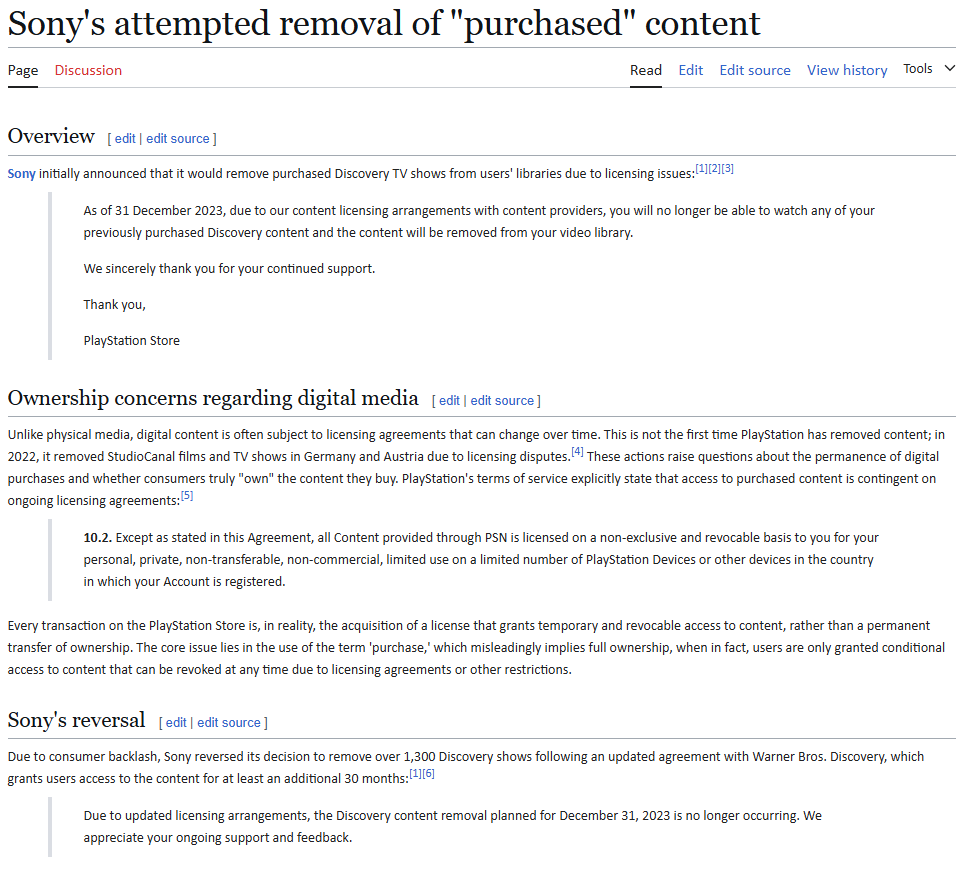
Task: Open citation reference [5] after licensing agreements
Action: point(187,496)
